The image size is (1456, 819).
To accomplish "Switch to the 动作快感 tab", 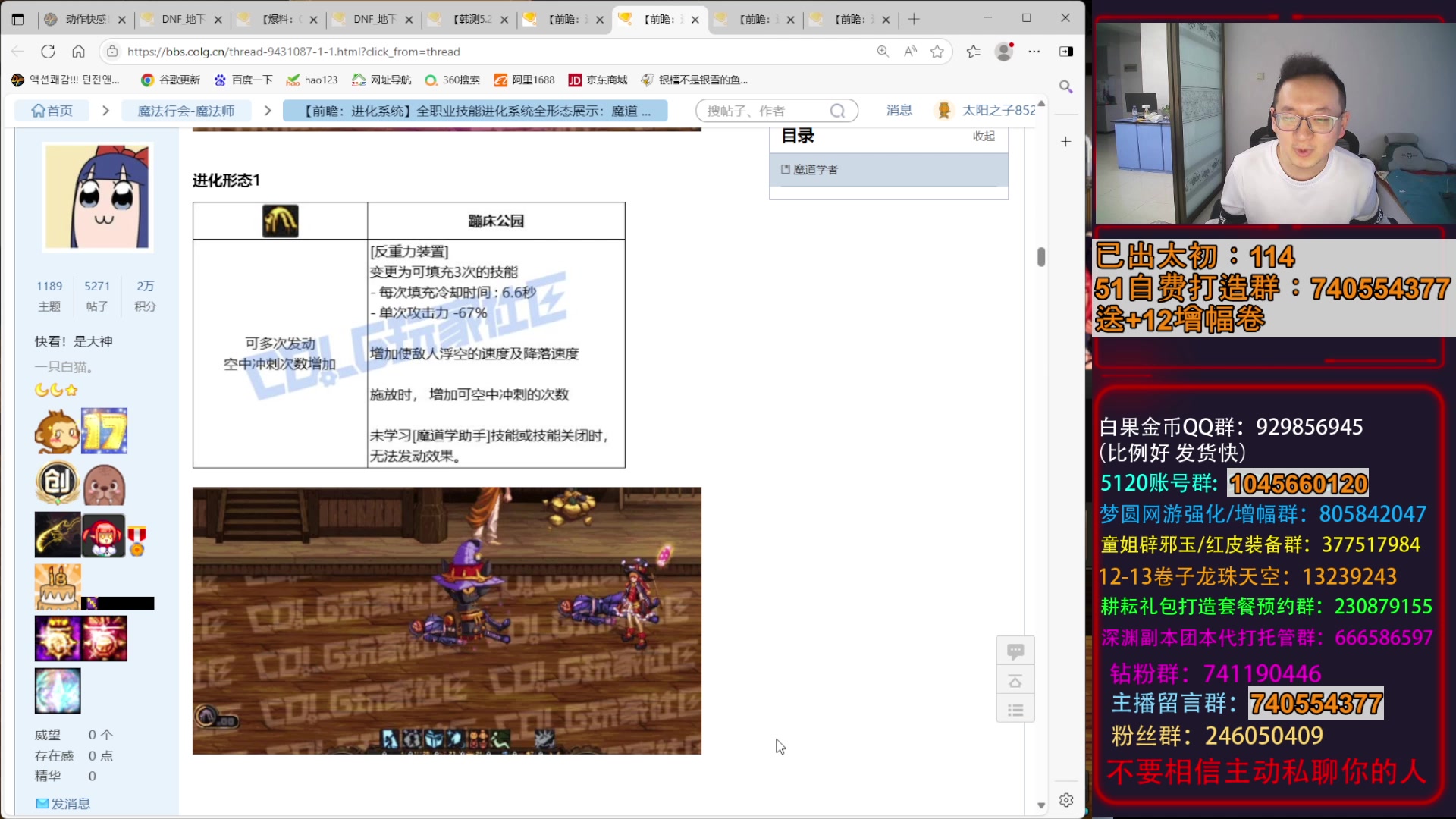I will coord(85,19).
